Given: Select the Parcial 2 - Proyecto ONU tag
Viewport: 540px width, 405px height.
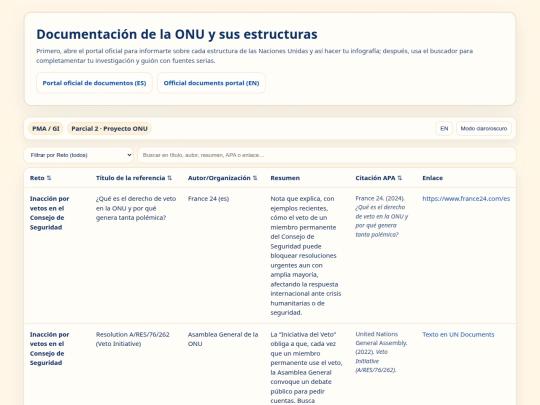Looking at the screenshot, I should (x=109, y=128).
